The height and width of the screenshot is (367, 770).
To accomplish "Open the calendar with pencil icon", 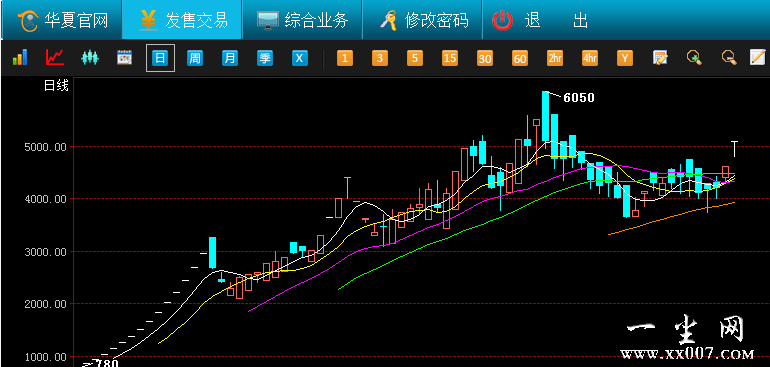I will coord(660,58).
